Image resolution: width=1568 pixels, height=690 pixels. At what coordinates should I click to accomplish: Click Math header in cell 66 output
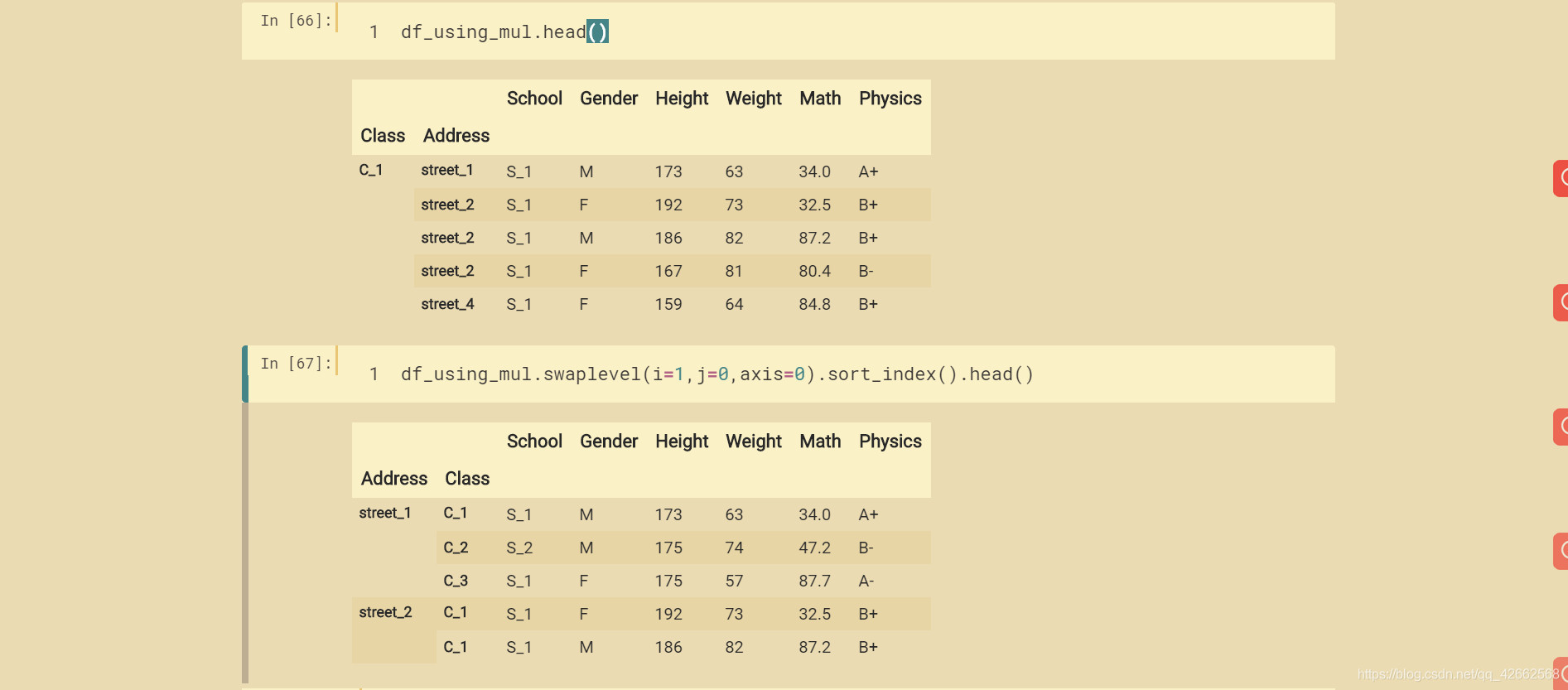[820, 99]
